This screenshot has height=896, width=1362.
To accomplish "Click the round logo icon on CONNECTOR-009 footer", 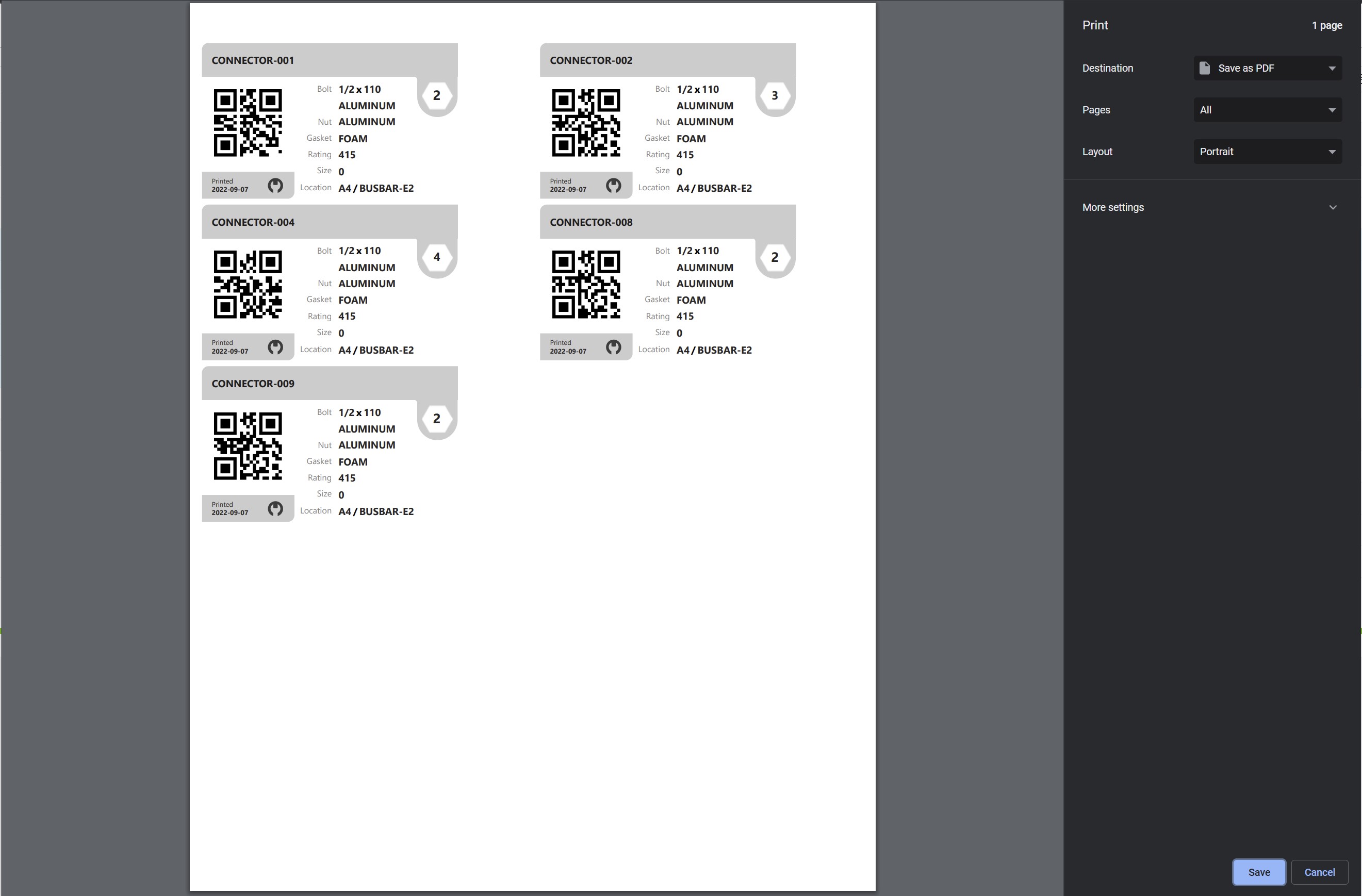I will (275, 509).
